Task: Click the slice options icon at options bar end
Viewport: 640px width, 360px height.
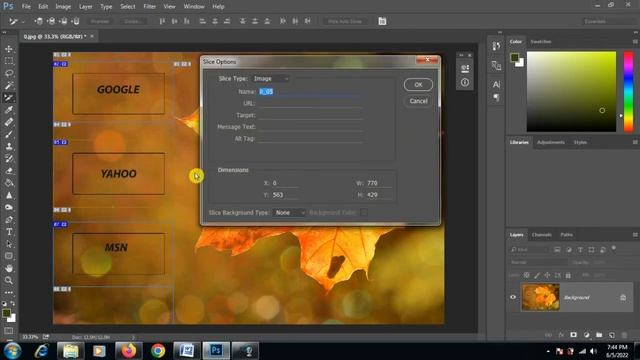Action: (382, 21)
